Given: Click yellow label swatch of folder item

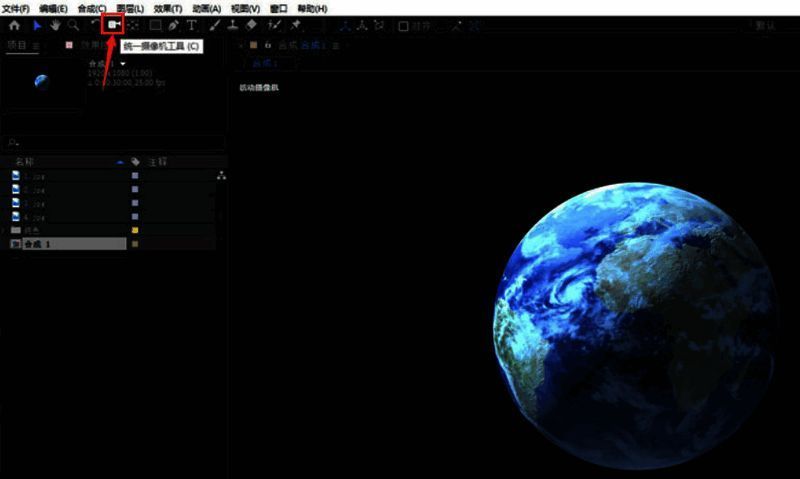Looking at the screenshot, I should pos(135,230).
